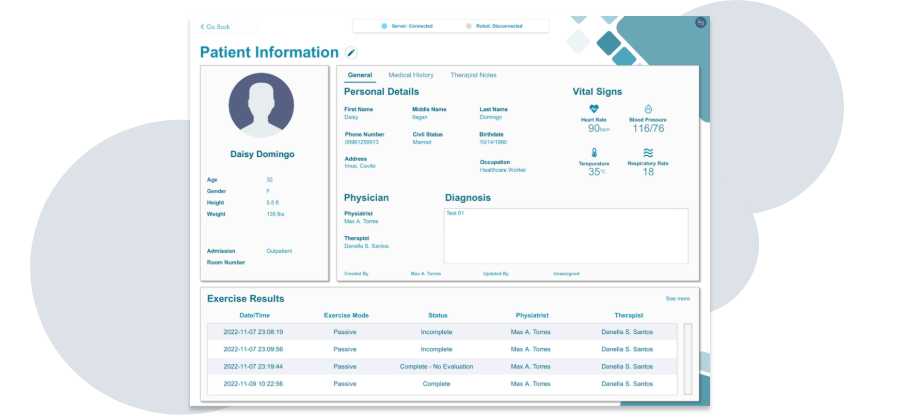Image resolution: width=900 pixels, height=420 pixels.
Task: Click the Ilagan middle name value
Action: 420,117
